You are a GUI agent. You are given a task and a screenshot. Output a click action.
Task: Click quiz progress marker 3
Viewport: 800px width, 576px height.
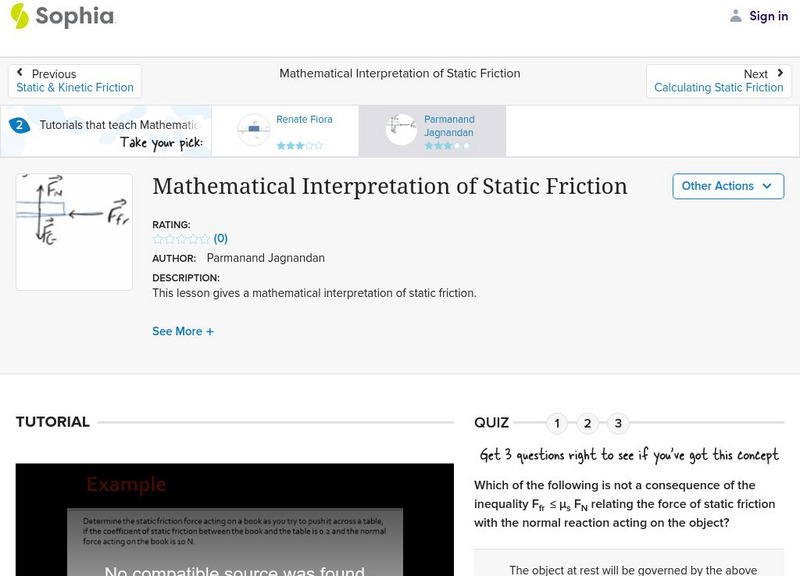coord(618,423)
